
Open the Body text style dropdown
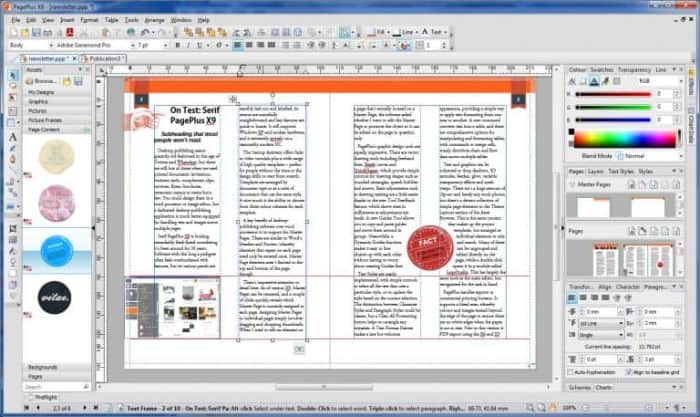click(x=51, y=45)
